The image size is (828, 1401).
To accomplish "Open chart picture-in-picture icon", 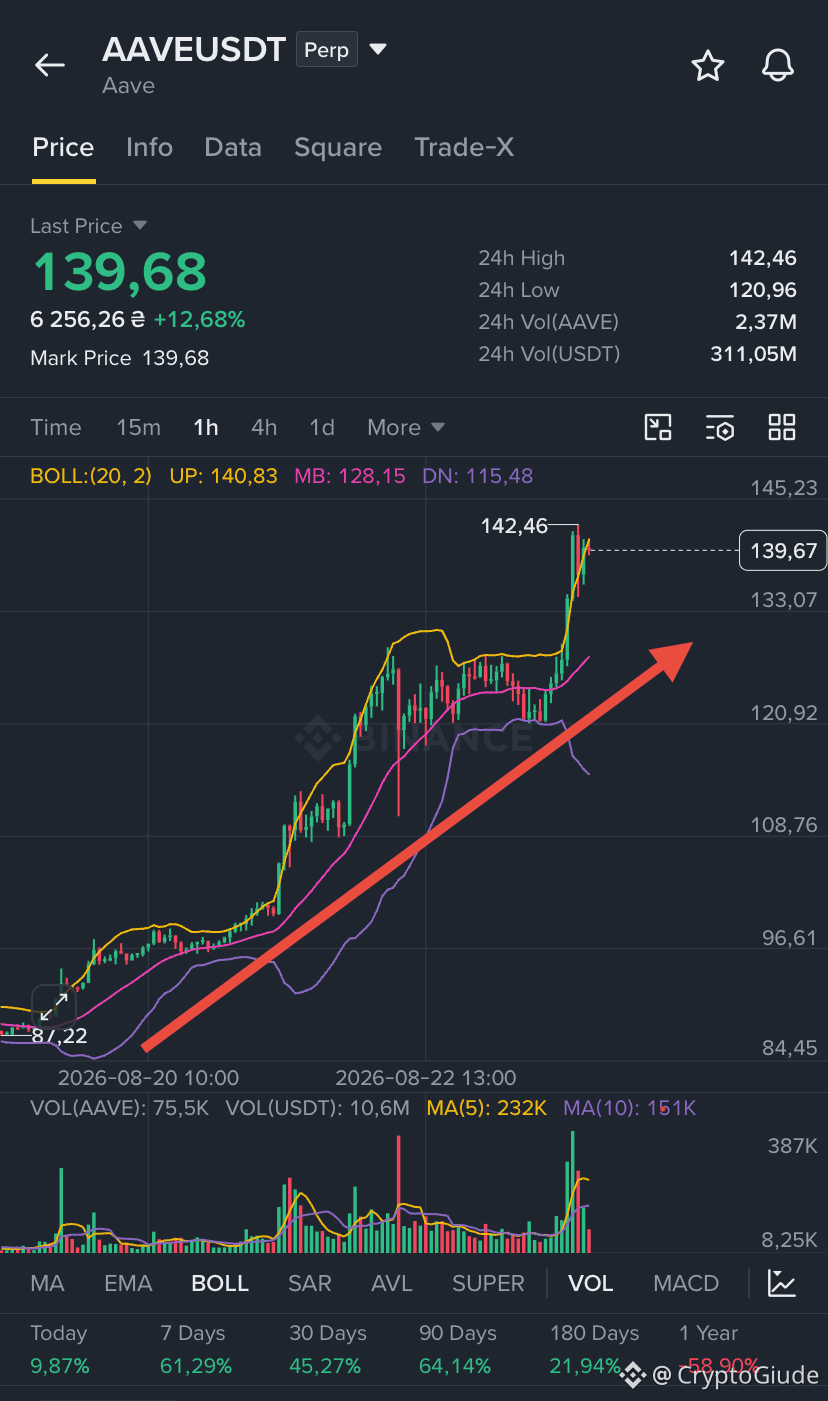I will coord(658,427).
